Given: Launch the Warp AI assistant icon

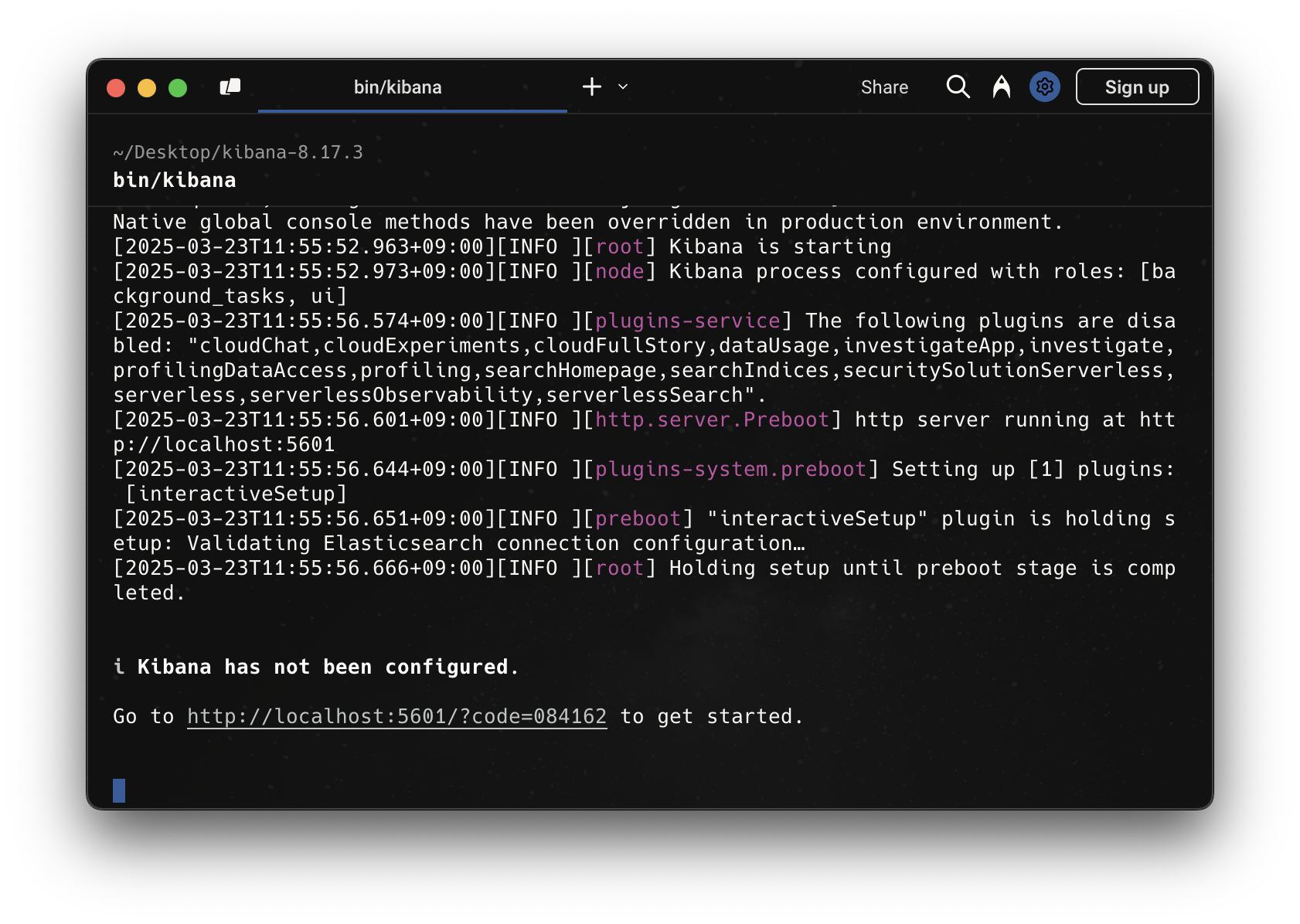Looking at the screenshot, I should [x=1002, y=87].
